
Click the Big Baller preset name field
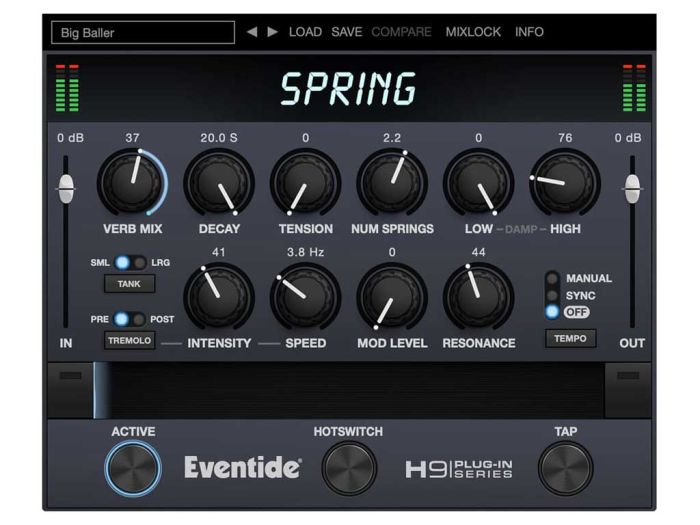[x=143, y=32]
